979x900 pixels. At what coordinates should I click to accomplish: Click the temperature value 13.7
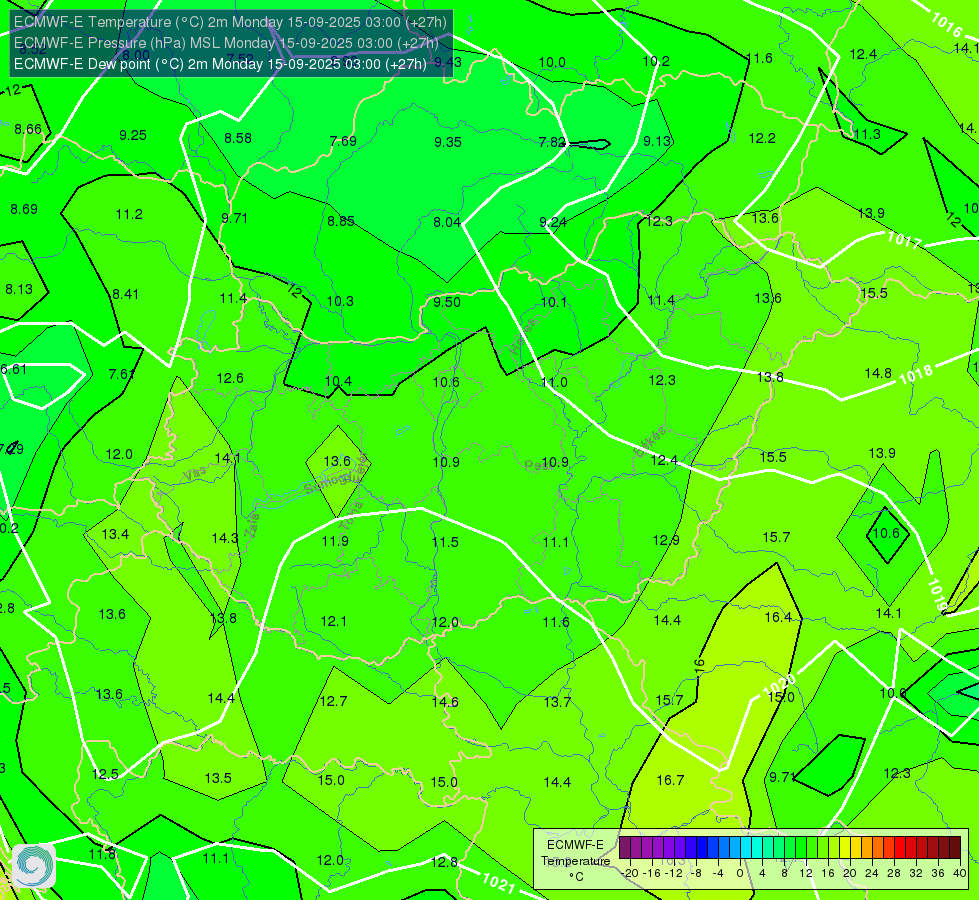point(557,703)
